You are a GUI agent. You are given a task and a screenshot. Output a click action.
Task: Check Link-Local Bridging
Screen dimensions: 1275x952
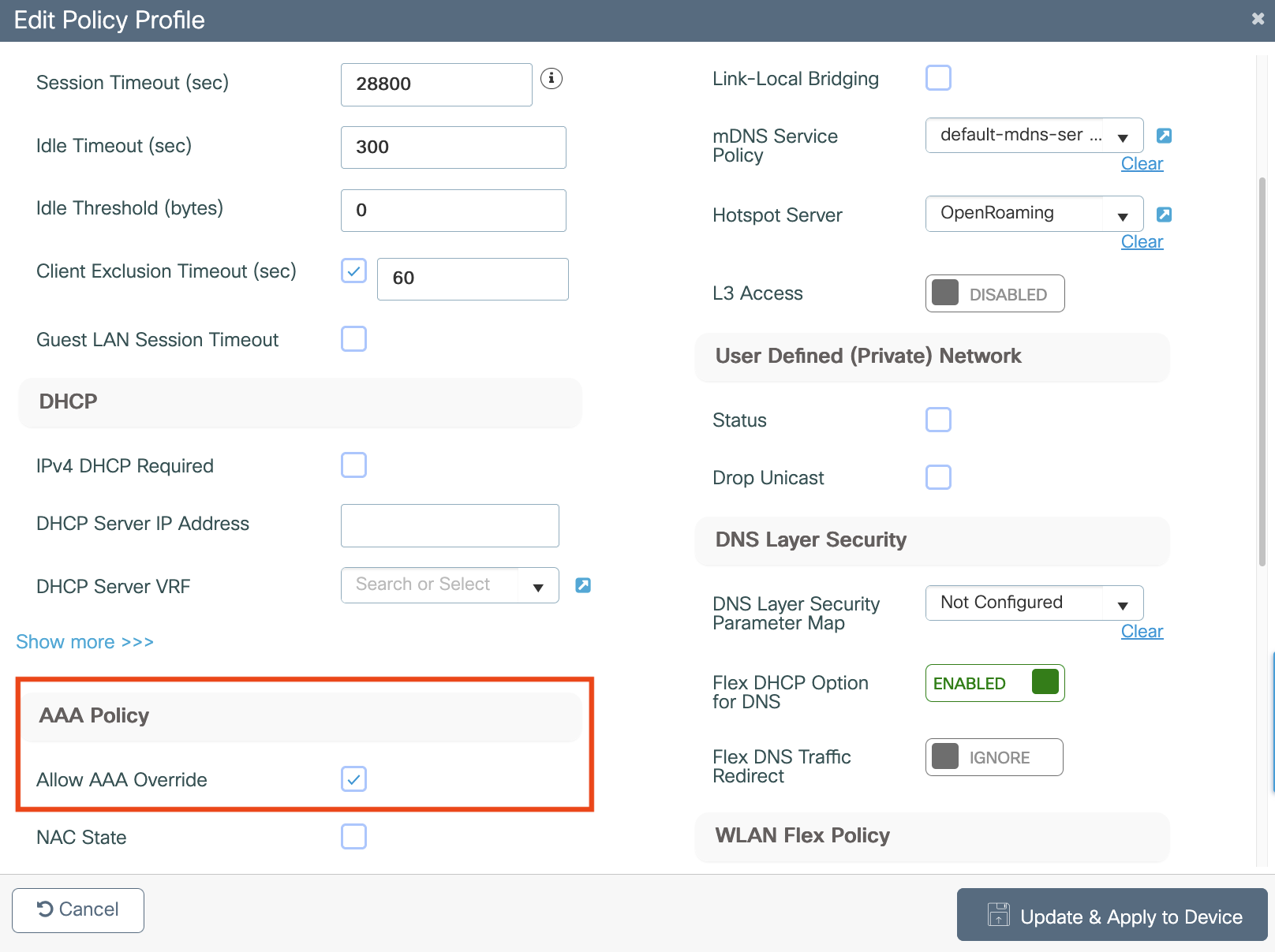point(937,77)
